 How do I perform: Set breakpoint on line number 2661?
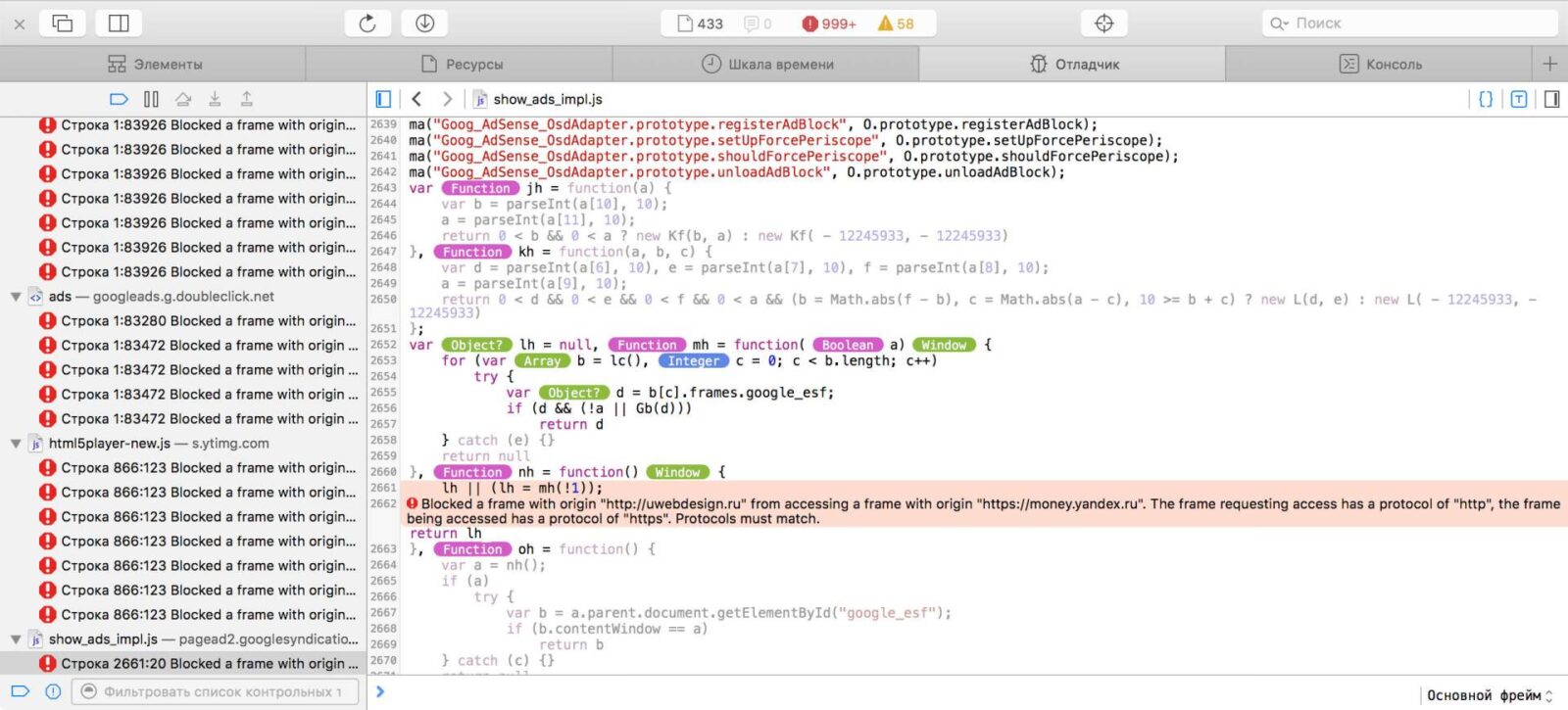[x=383, y=488]
